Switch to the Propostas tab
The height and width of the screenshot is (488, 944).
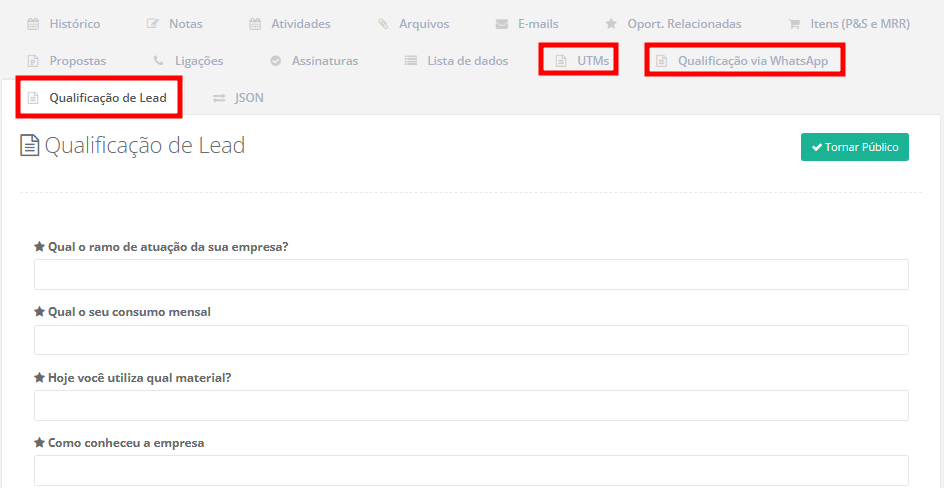(77, 61)
